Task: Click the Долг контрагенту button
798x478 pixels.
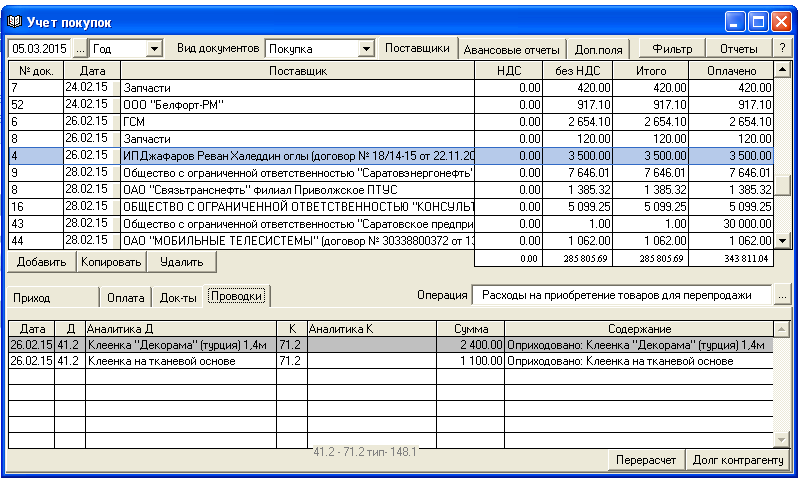Action: click(x=739, y=460)
